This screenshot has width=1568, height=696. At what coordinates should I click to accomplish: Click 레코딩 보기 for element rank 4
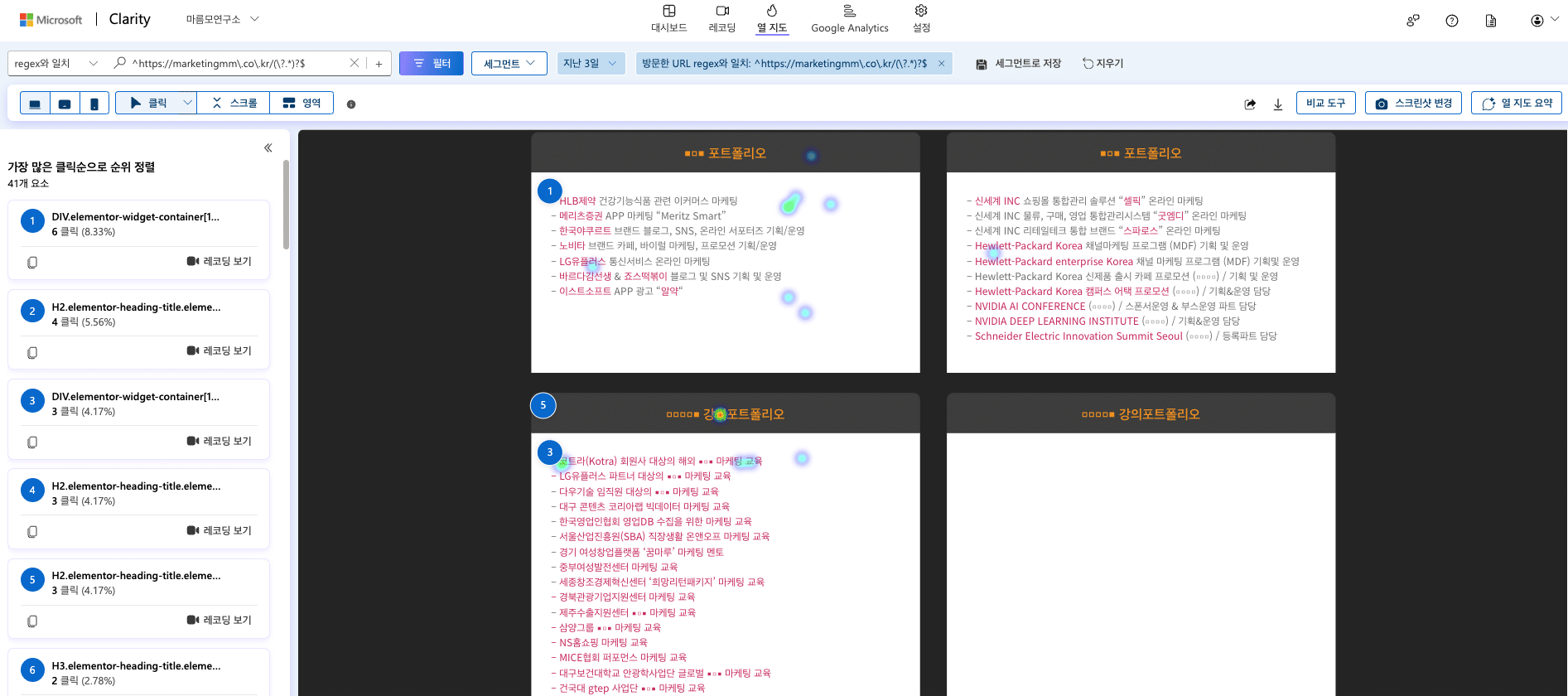220,530
